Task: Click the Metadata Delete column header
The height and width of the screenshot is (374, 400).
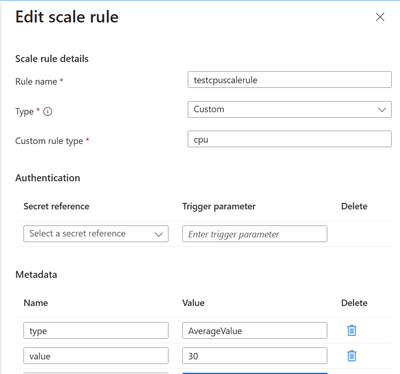Action: pyautogui.click(x=354, y=303)
